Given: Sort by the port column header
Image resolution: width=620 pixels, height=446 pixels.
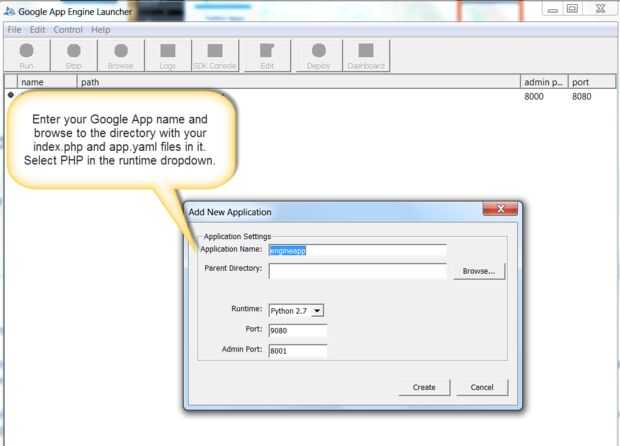Looking at the screenshot, I should click(592, 82).
